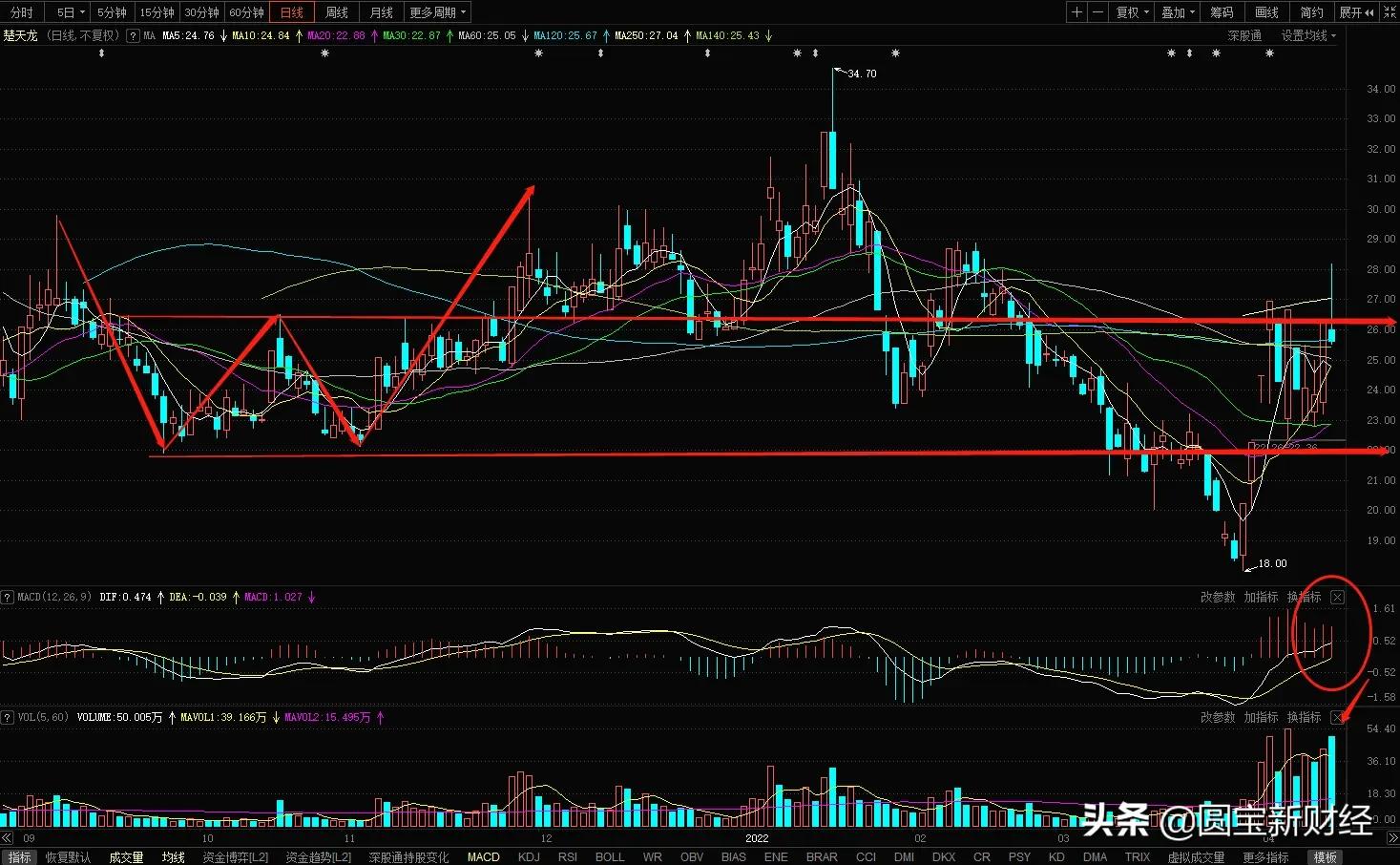
Task: Switch to 周线 weekly chart
Action: [x=337, y=12]
